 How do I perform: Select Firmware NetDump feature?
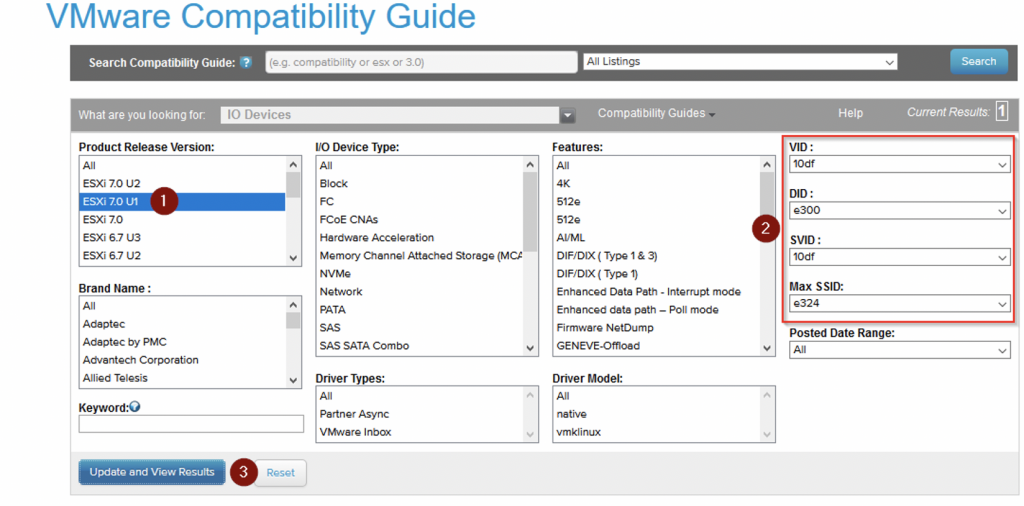pos(656,328)
